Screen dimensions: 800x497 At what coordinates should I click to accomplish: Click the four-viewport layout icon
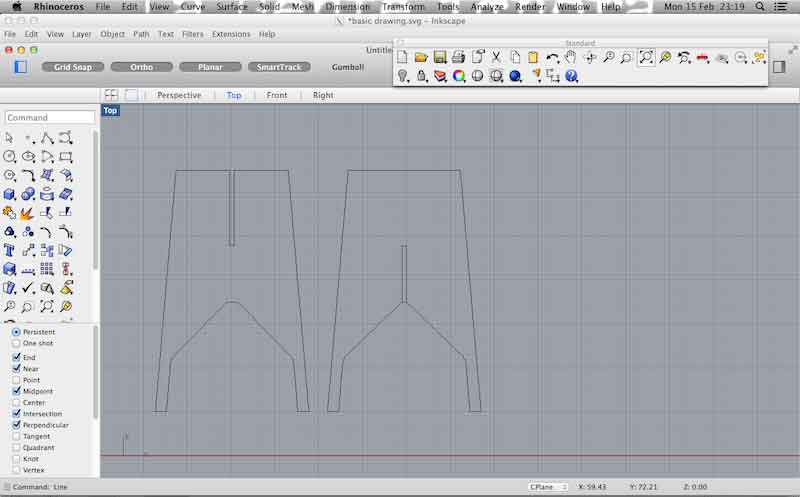tap(111, 95)
